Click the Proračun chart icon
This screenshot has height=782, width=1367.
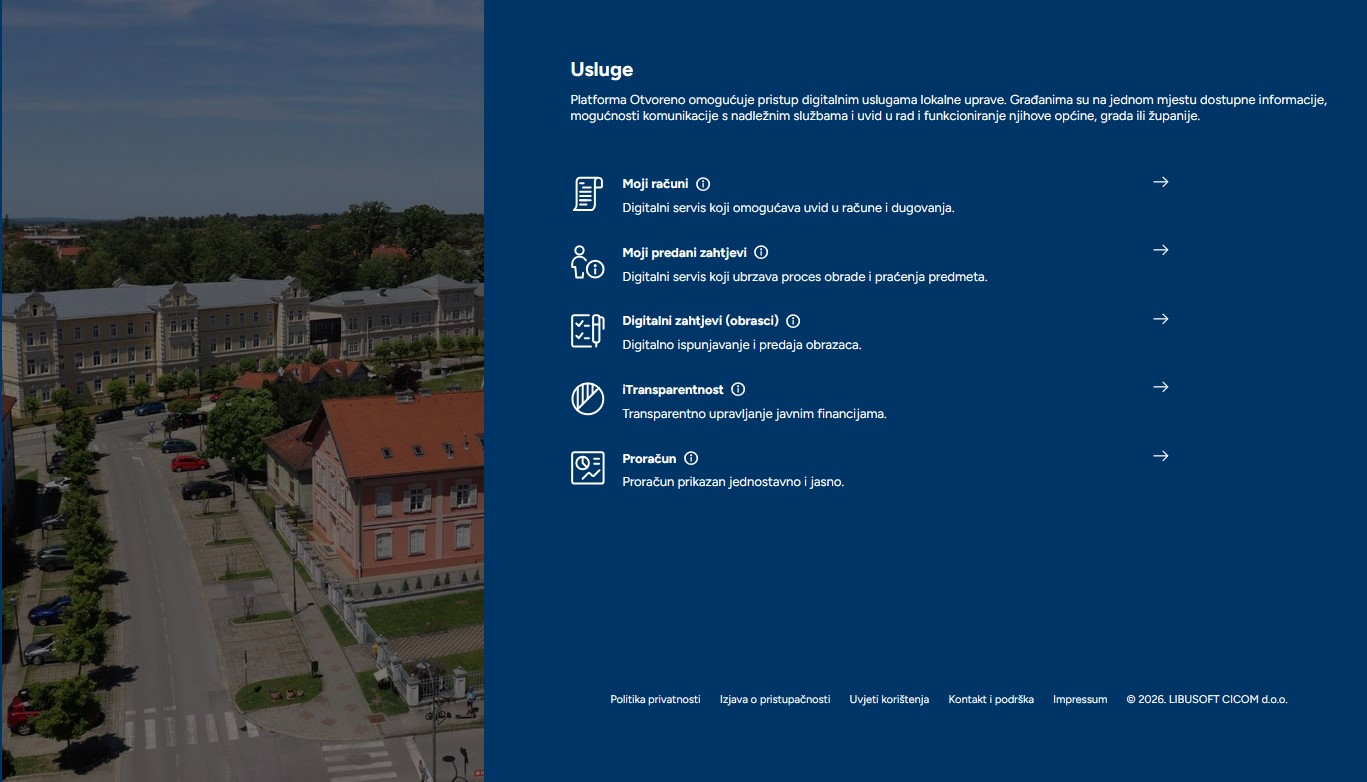click(x=587, y=467)
